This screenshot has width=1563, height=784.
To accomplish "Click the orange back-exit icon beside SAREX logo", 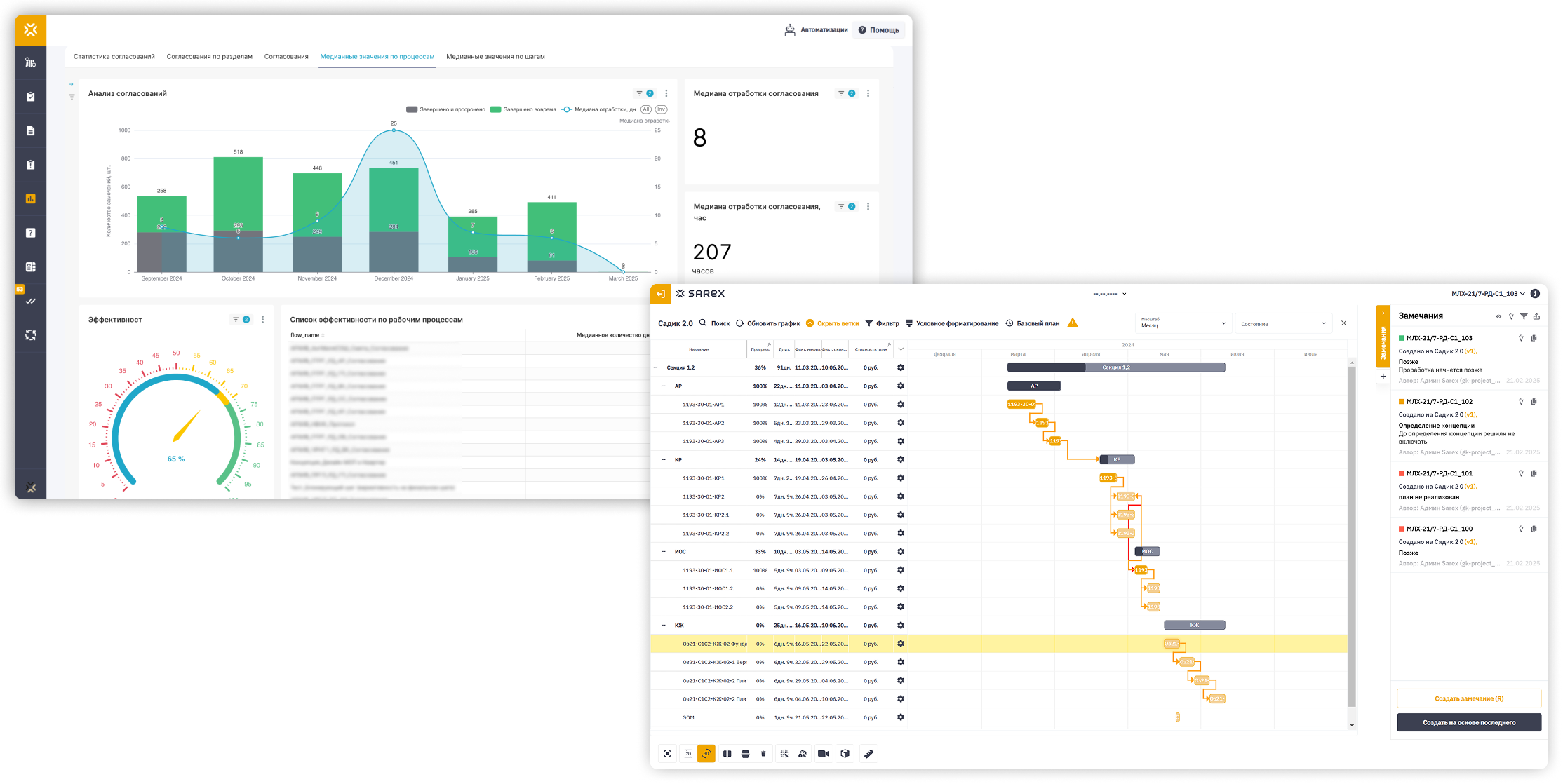I will (660, 294).
